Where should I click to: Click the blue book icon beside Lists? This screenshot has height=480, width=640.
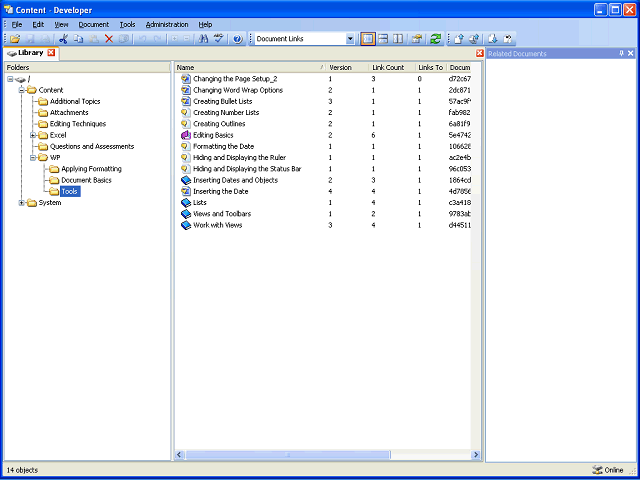[x=186, y=202]
